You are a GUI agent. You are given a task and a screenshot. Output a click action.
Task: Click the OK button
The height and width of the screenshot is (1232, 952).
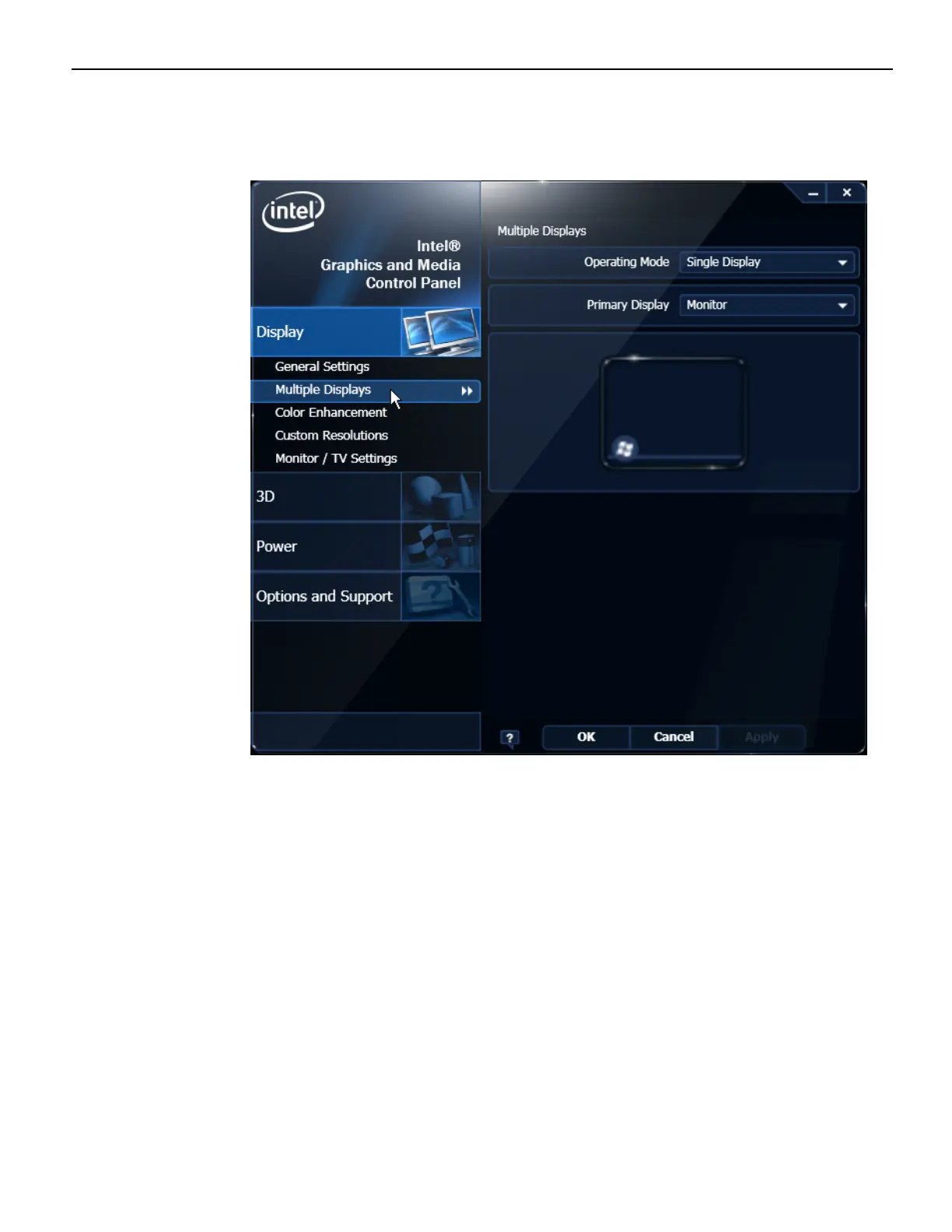pyautogui.click(x=586, y=737)
